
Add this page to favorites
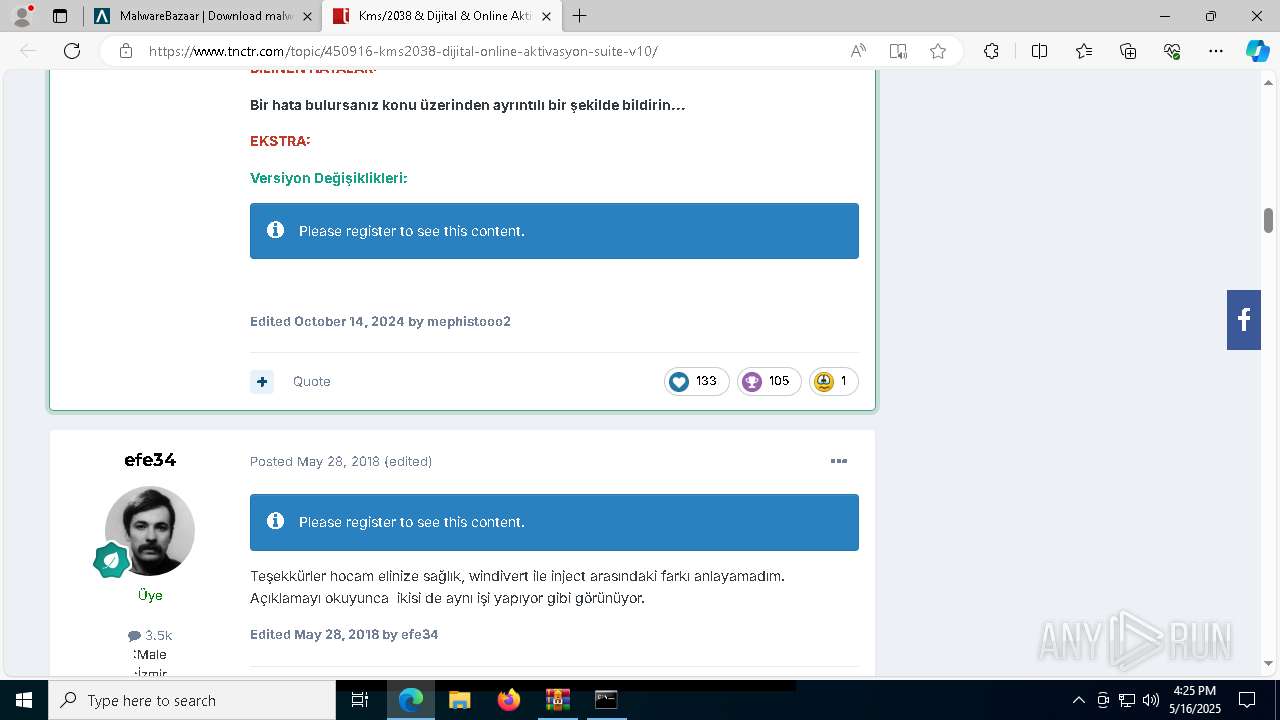[x=938, y=51]
